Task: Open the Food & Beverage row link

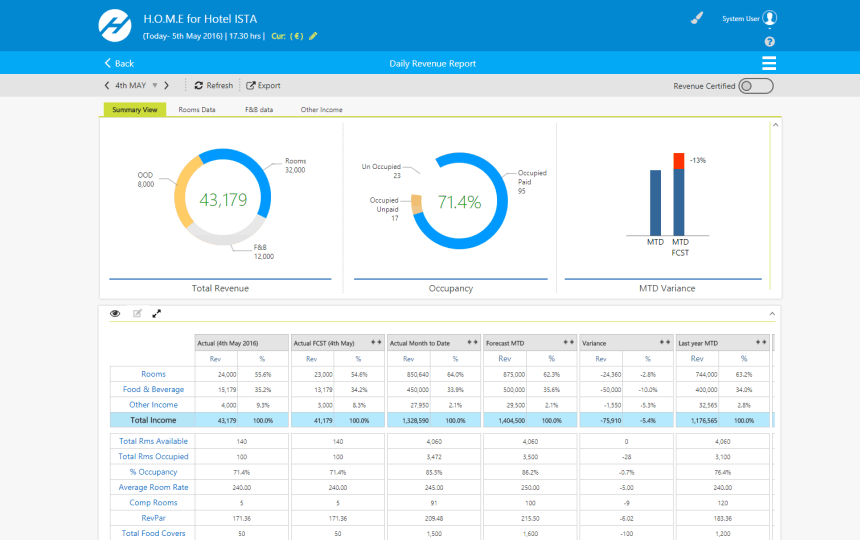Action: 153,389
